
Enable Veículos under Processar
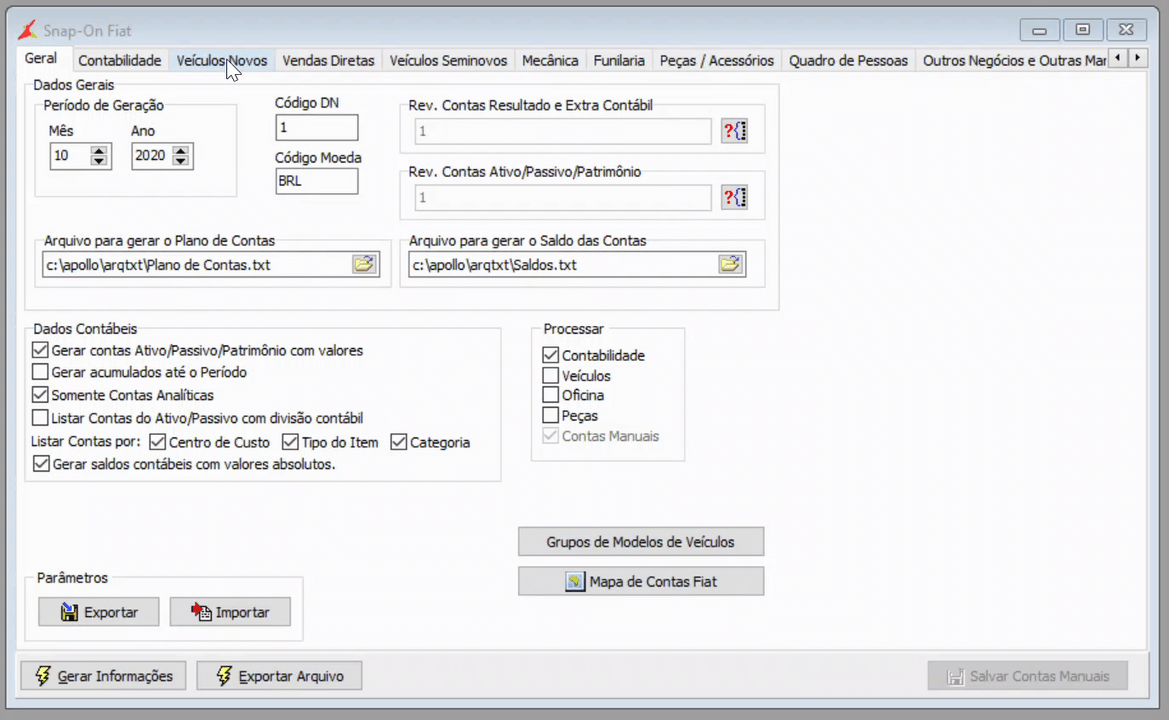tap(550, 376)
